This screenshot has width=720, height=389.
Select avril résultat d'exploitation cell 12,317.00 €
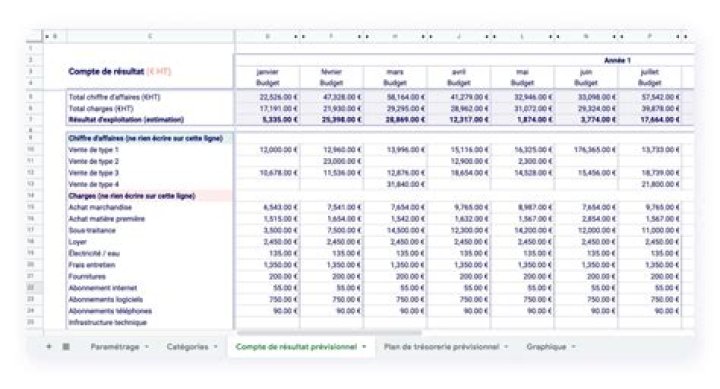click(459, 119)
